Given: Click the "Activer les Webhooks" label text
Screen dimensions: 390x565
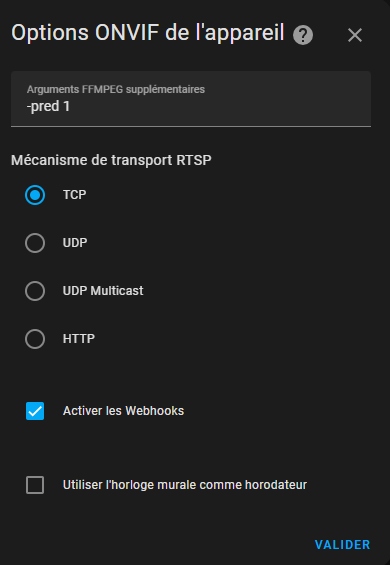Looking at the screenshot, I should 123,411.
